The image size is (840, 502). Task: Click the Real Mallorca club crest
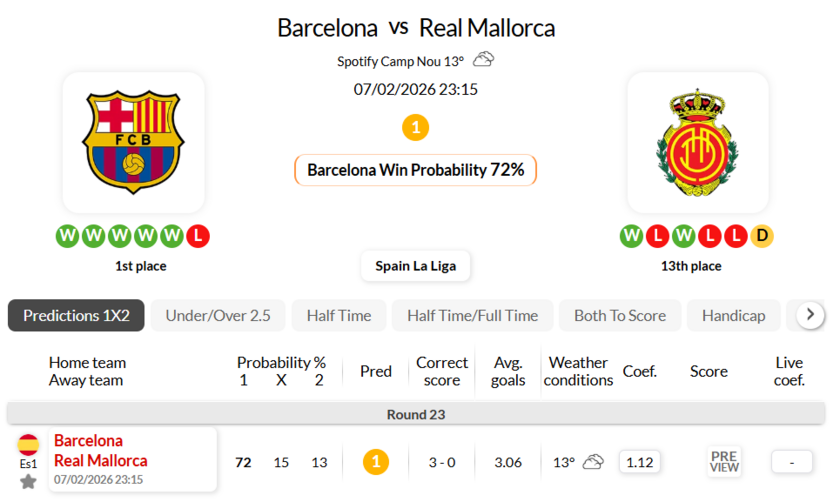point(697,142)
